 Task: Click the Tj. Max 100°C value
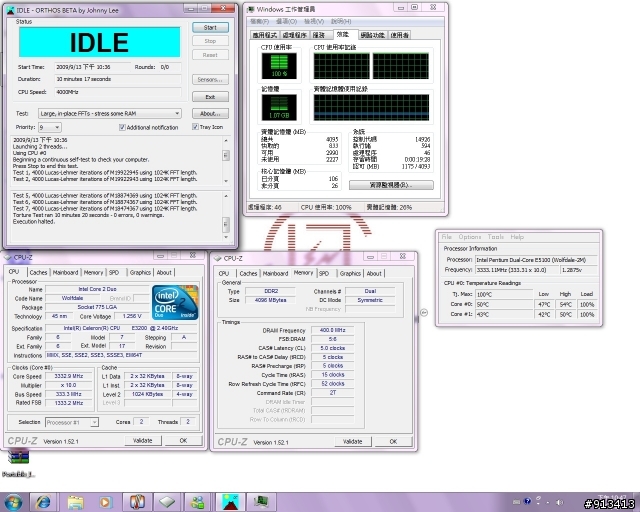504,294
